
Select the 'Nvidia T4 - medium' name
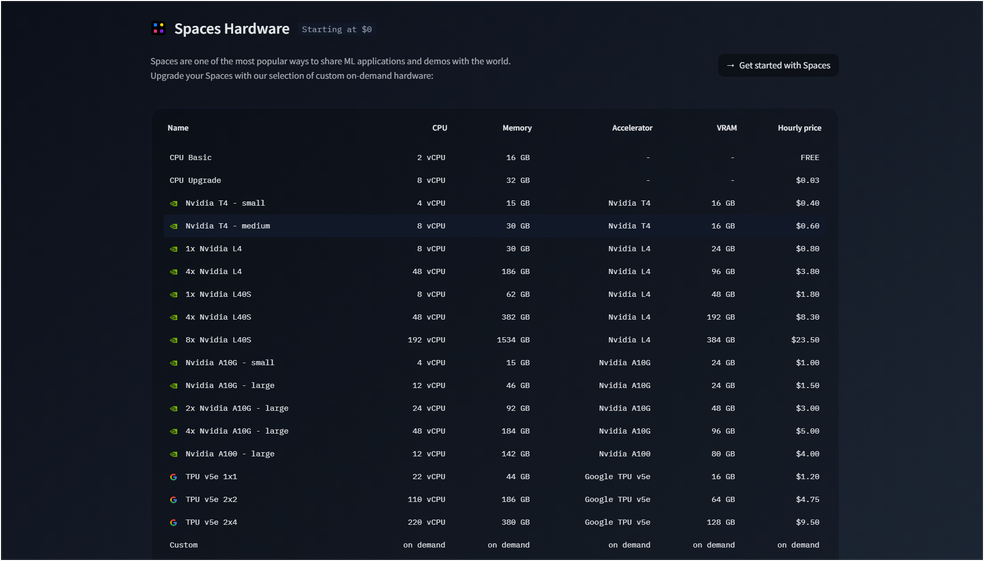pyautogui.click(x=228, y=226)
